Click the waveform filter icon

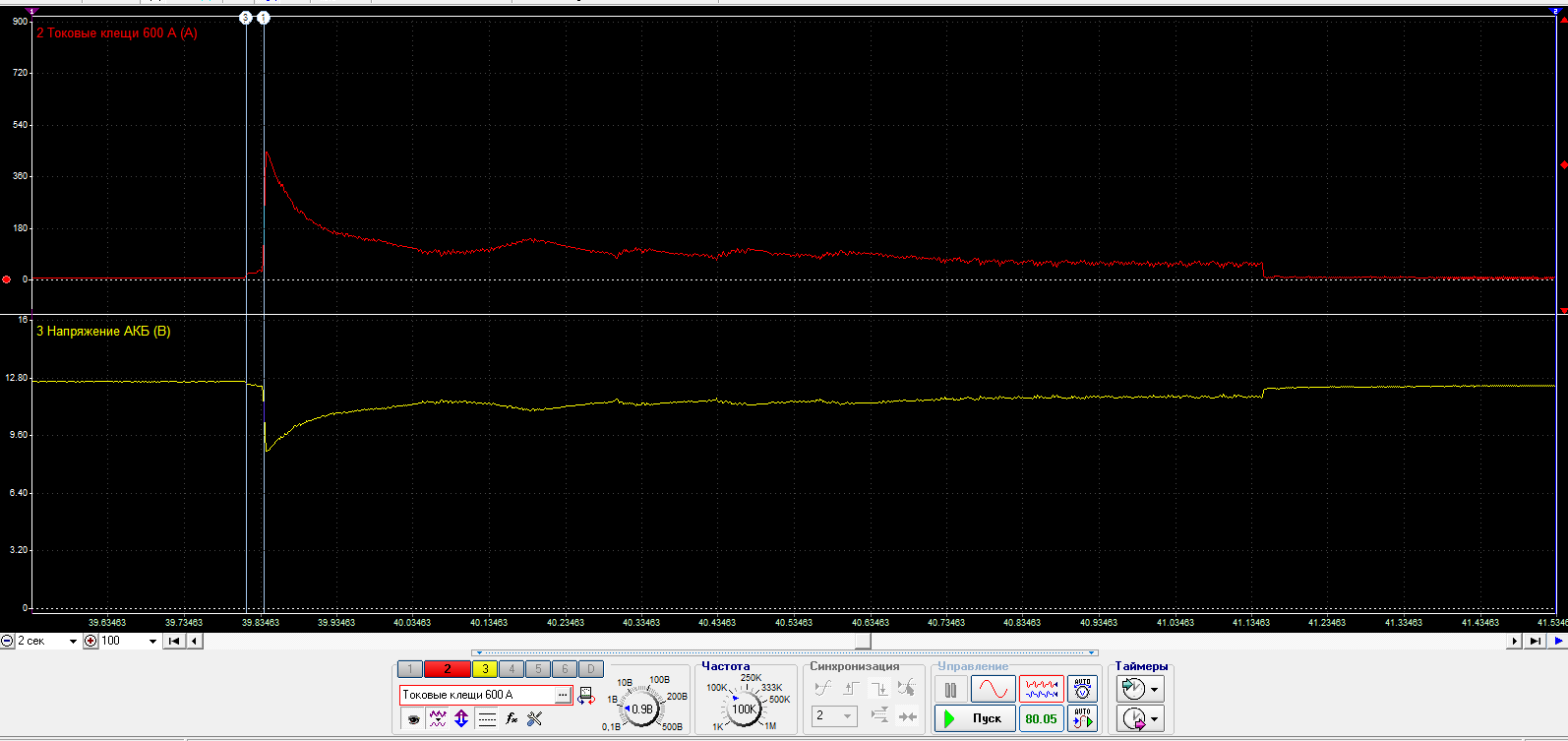point(438,719)
